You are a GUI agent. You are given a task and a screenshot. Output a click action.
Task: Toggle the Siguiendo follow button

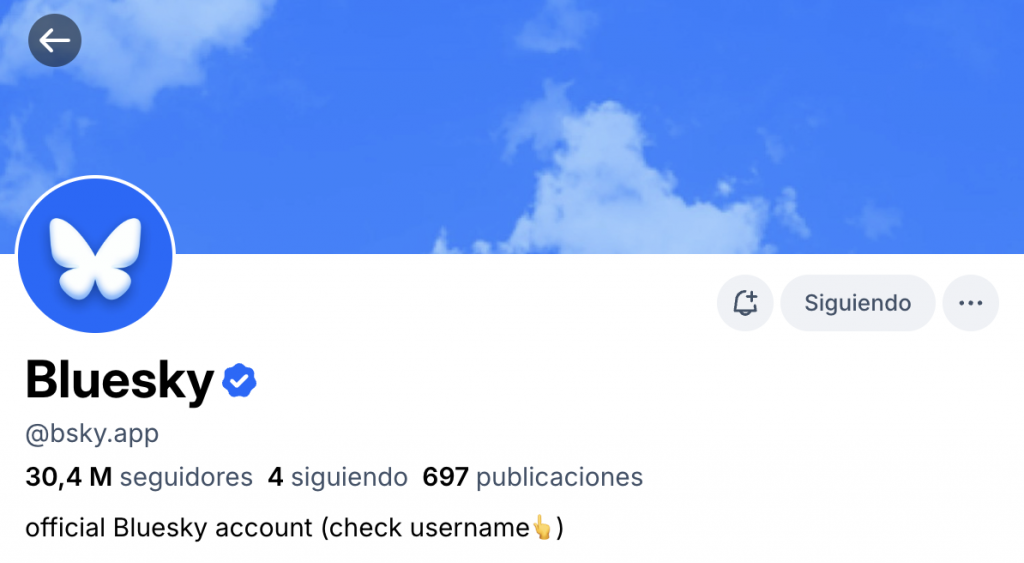coord(857,303)
